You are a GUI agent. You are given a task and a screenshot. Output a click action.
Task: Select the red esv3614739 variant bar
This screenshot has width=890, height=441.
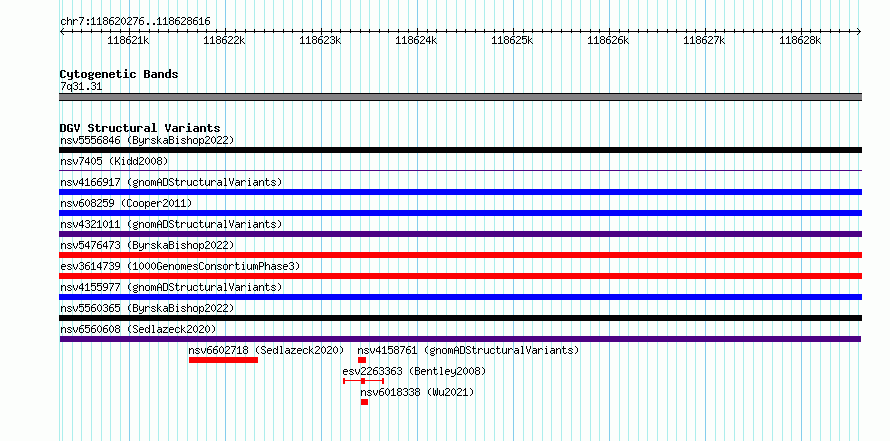pos(461,276)
